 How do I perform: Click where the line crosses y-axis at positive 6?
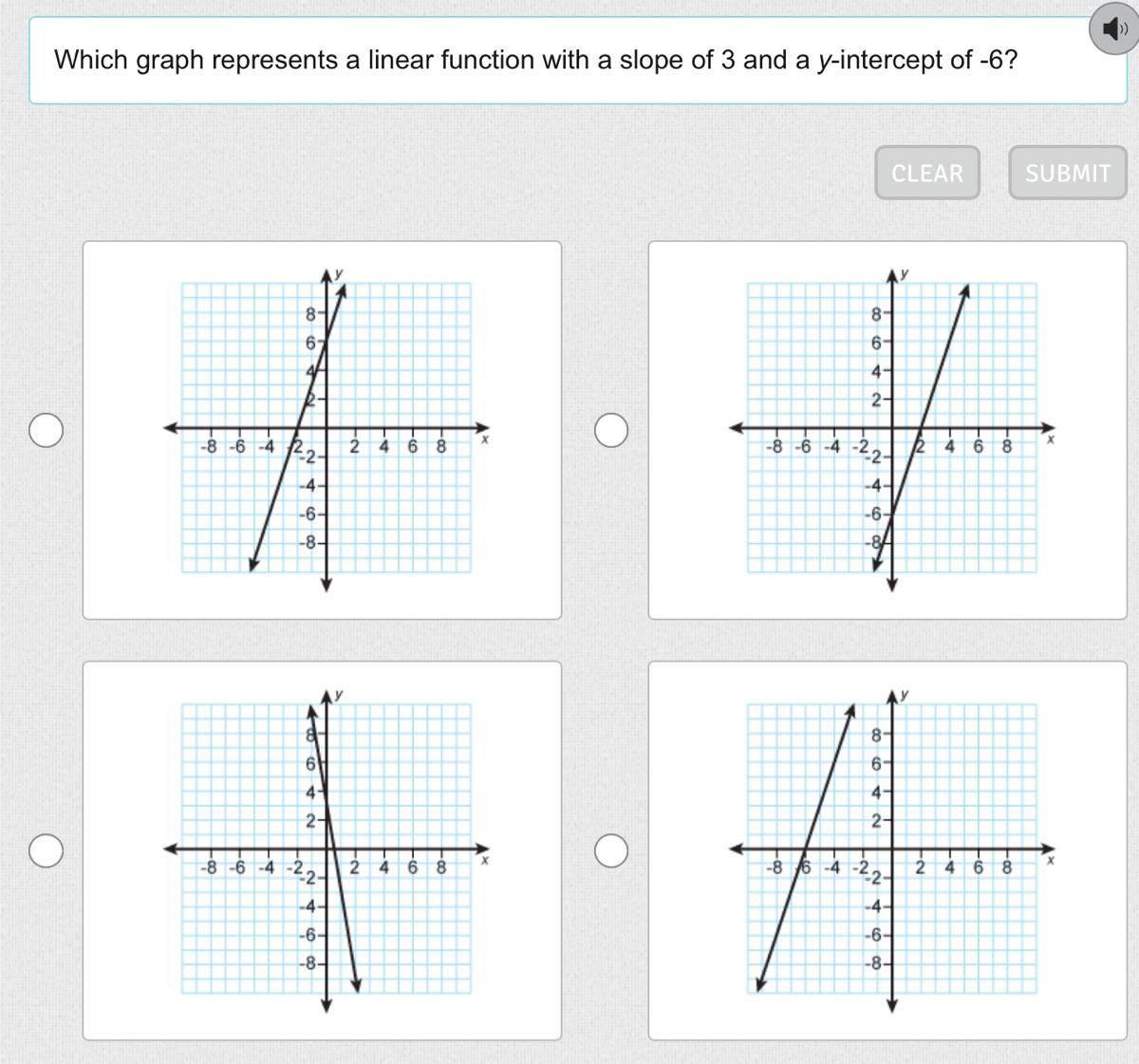327,341
